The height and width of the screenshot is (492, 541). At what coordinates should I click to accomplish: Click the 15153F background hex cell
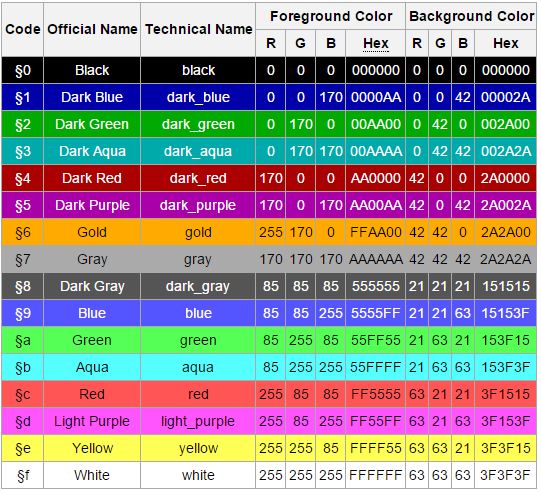click(505, 313)
